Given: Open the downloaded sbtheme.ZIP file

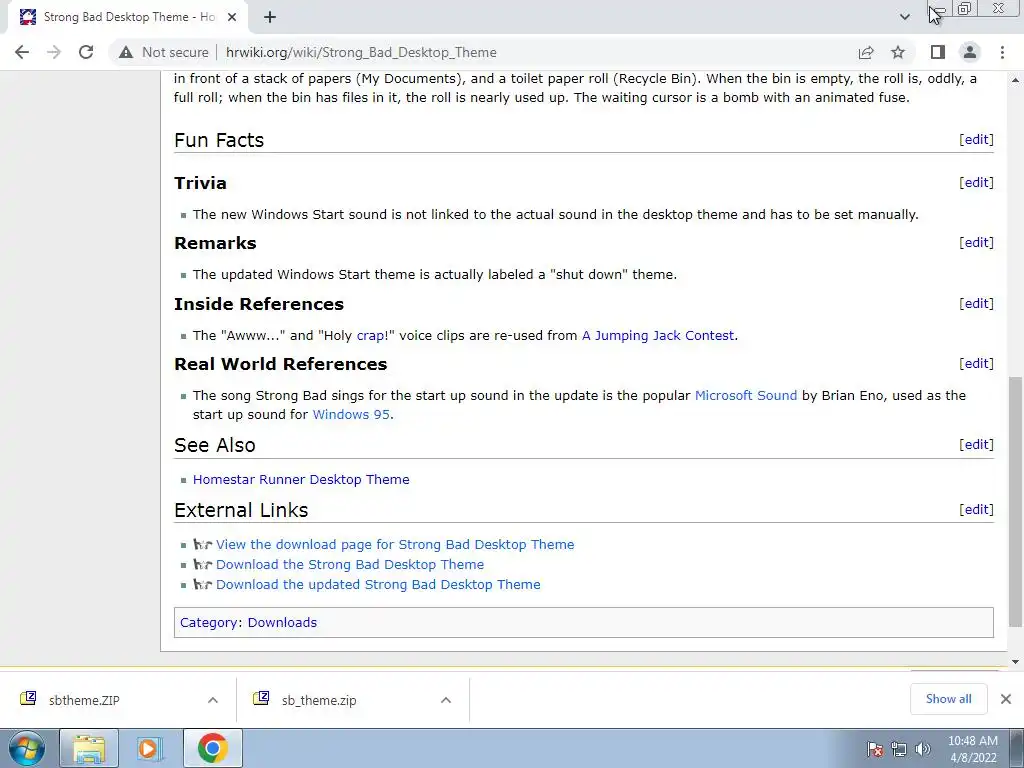Looking at the screenshot, I should 84,700.
